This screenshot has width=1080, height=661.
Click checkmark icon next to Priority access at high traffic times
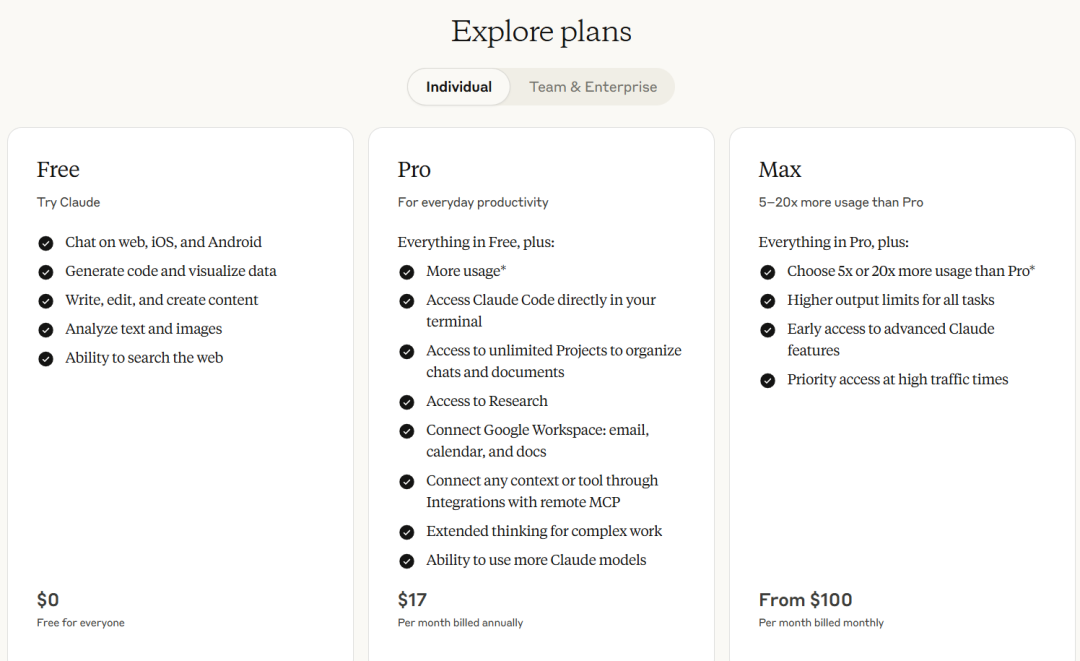[767, 380]
